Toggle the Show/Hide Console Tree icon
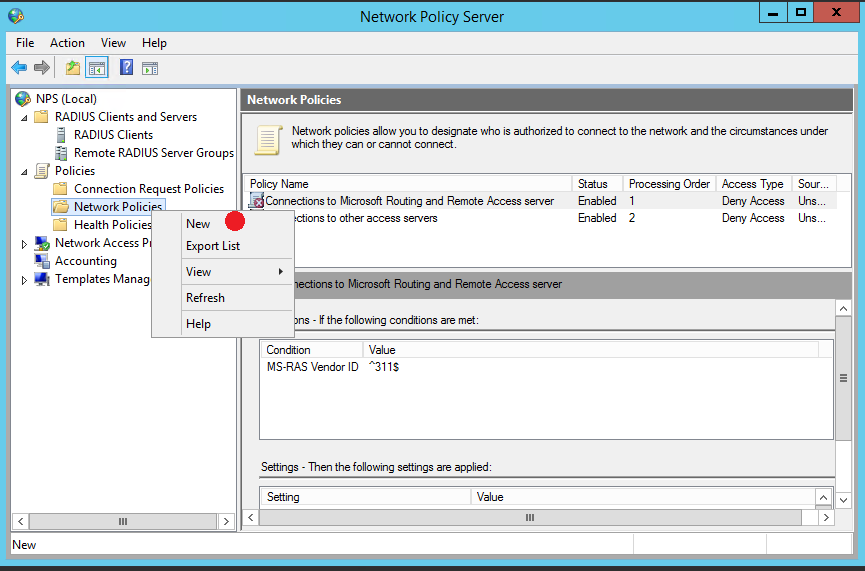865x571 pixels. pos(97,68)
